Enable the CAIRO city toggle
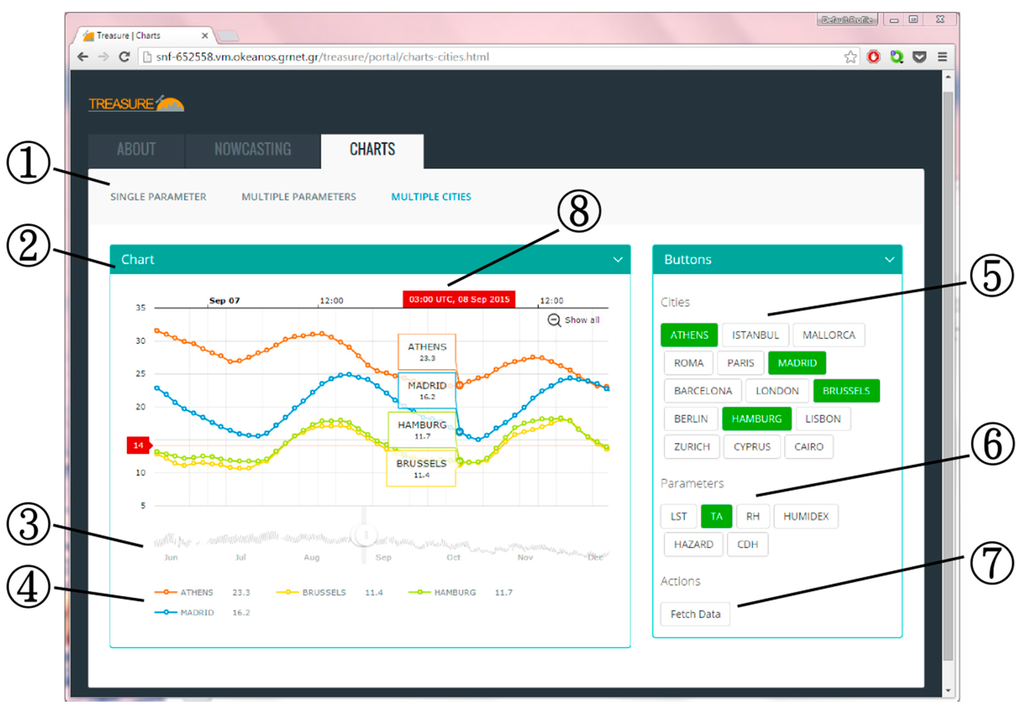Viewport: 1024px width, 710px height. click(x=808, y=447)
